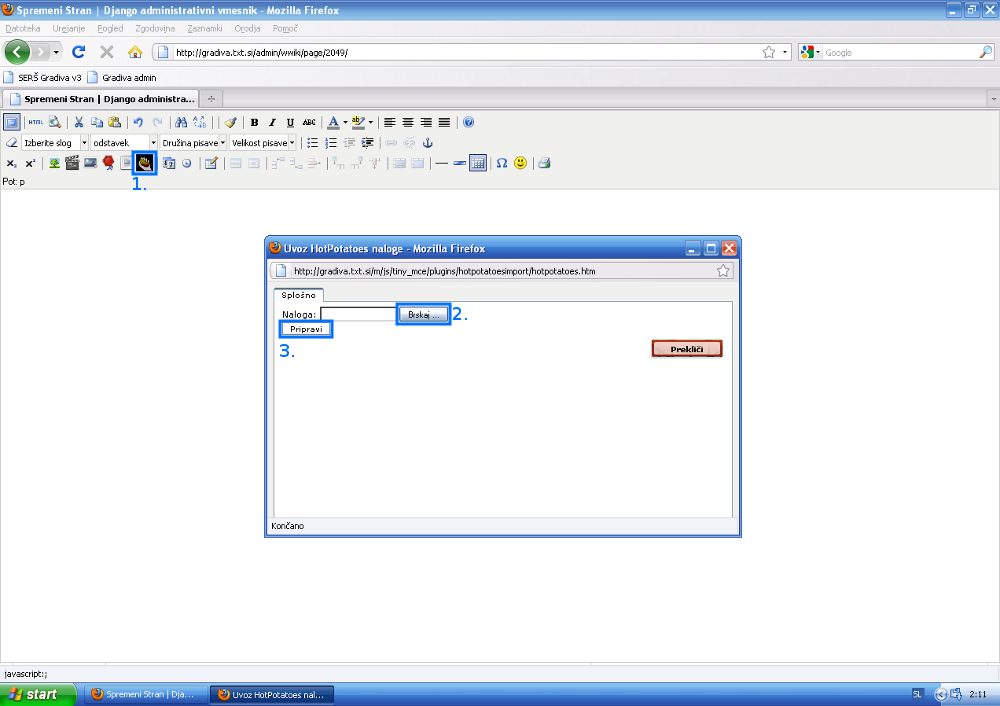Open find and replace tool
This screenshot has width=1000, height=706.
(200, 122)
